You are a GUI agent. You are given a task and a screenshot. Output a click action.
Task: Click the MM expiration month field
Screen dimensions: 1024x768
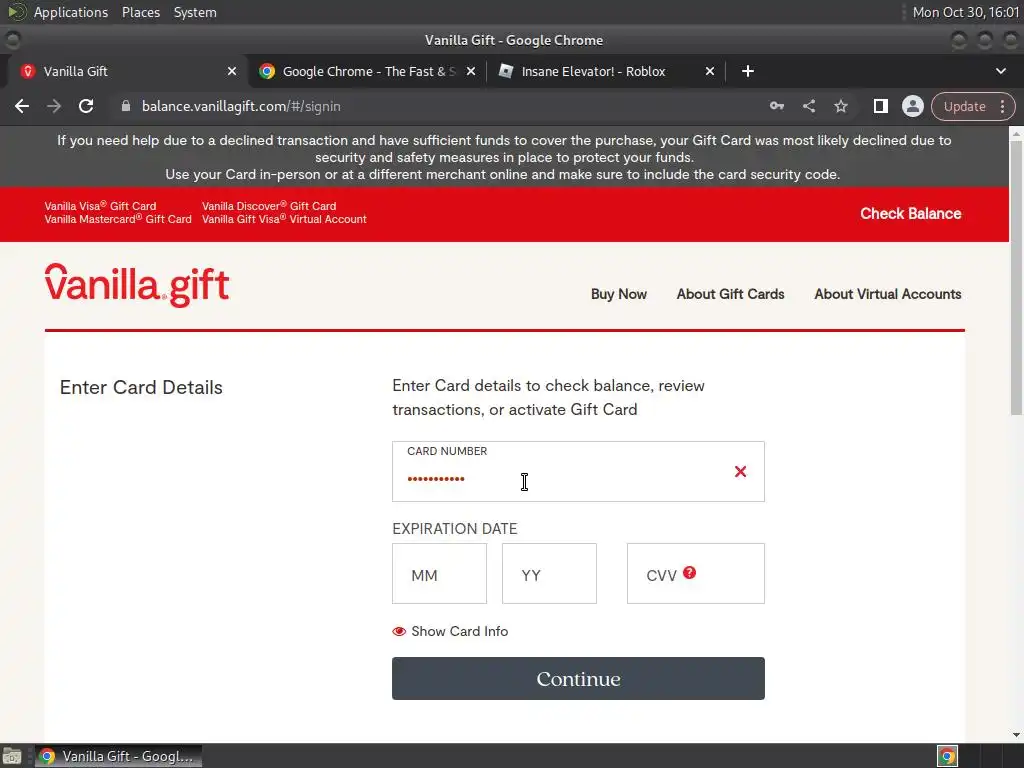[440, 573]
